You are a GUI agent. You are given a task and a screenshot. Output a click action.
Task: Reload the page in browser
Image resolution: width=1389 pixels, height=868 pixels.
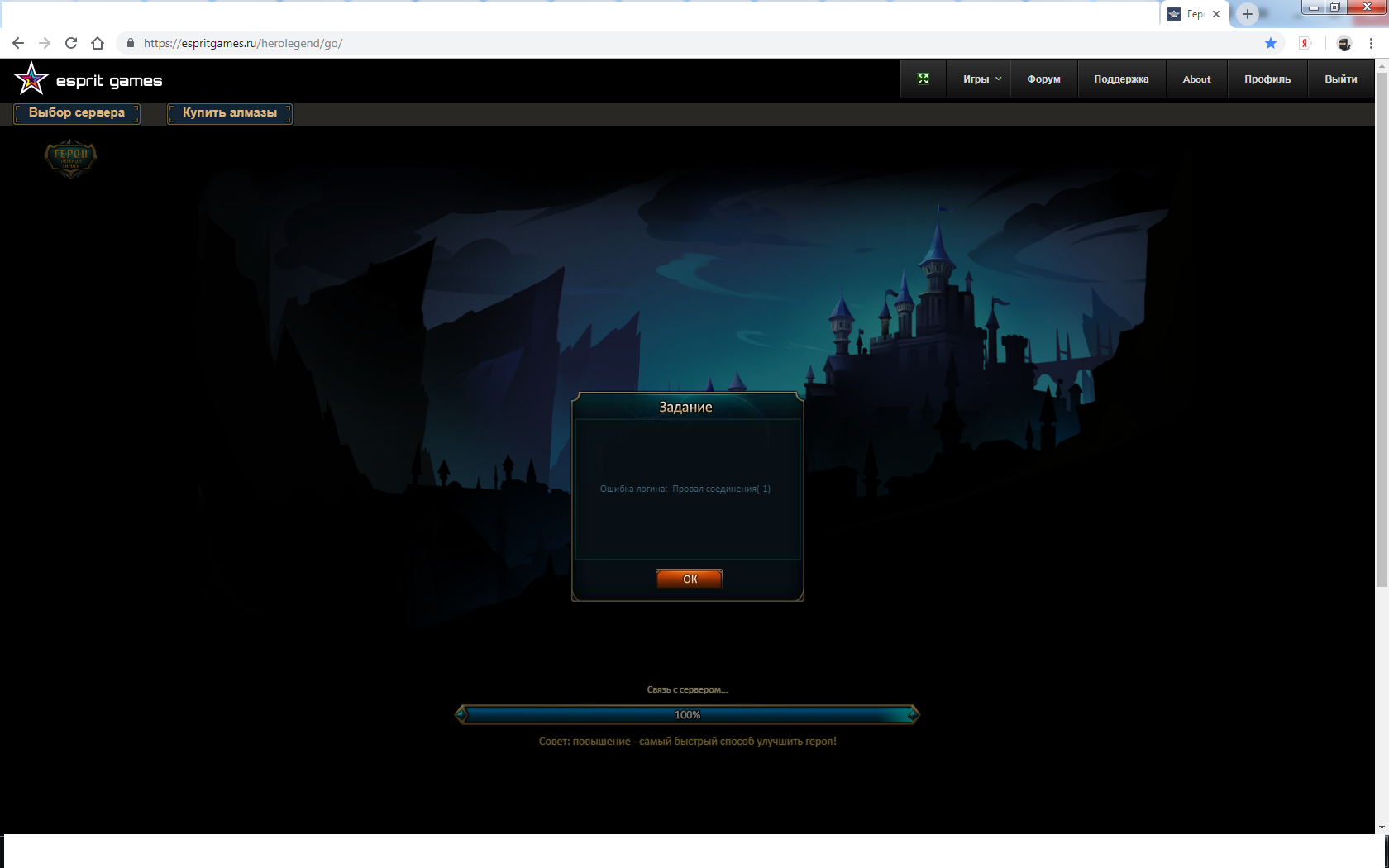(71, 43)
